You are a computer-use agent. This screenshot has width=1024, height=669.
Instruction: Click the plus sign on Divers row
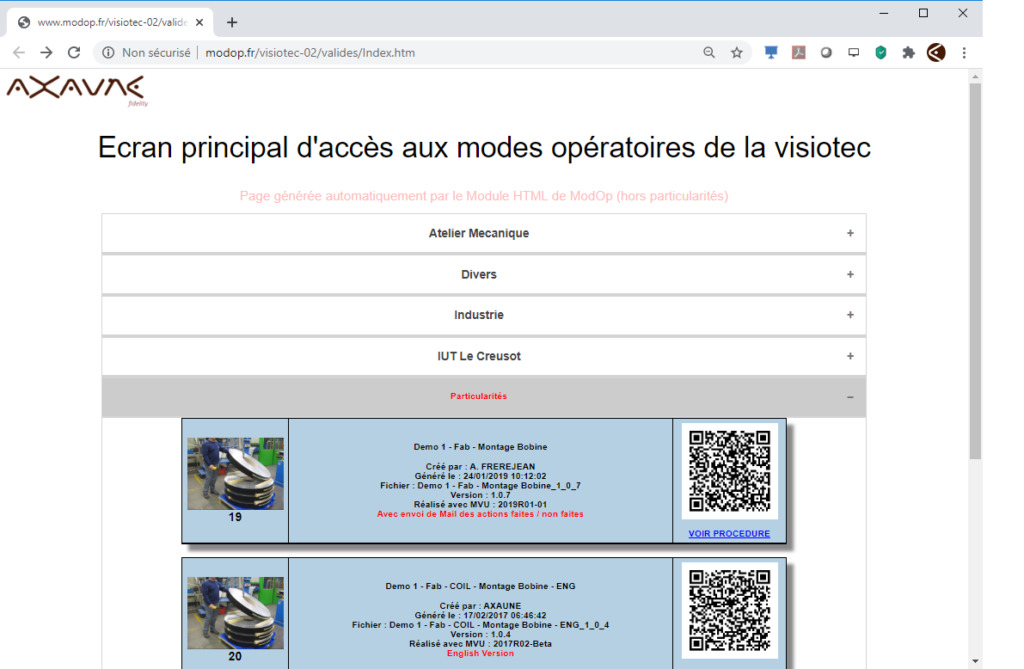(850, 274)
